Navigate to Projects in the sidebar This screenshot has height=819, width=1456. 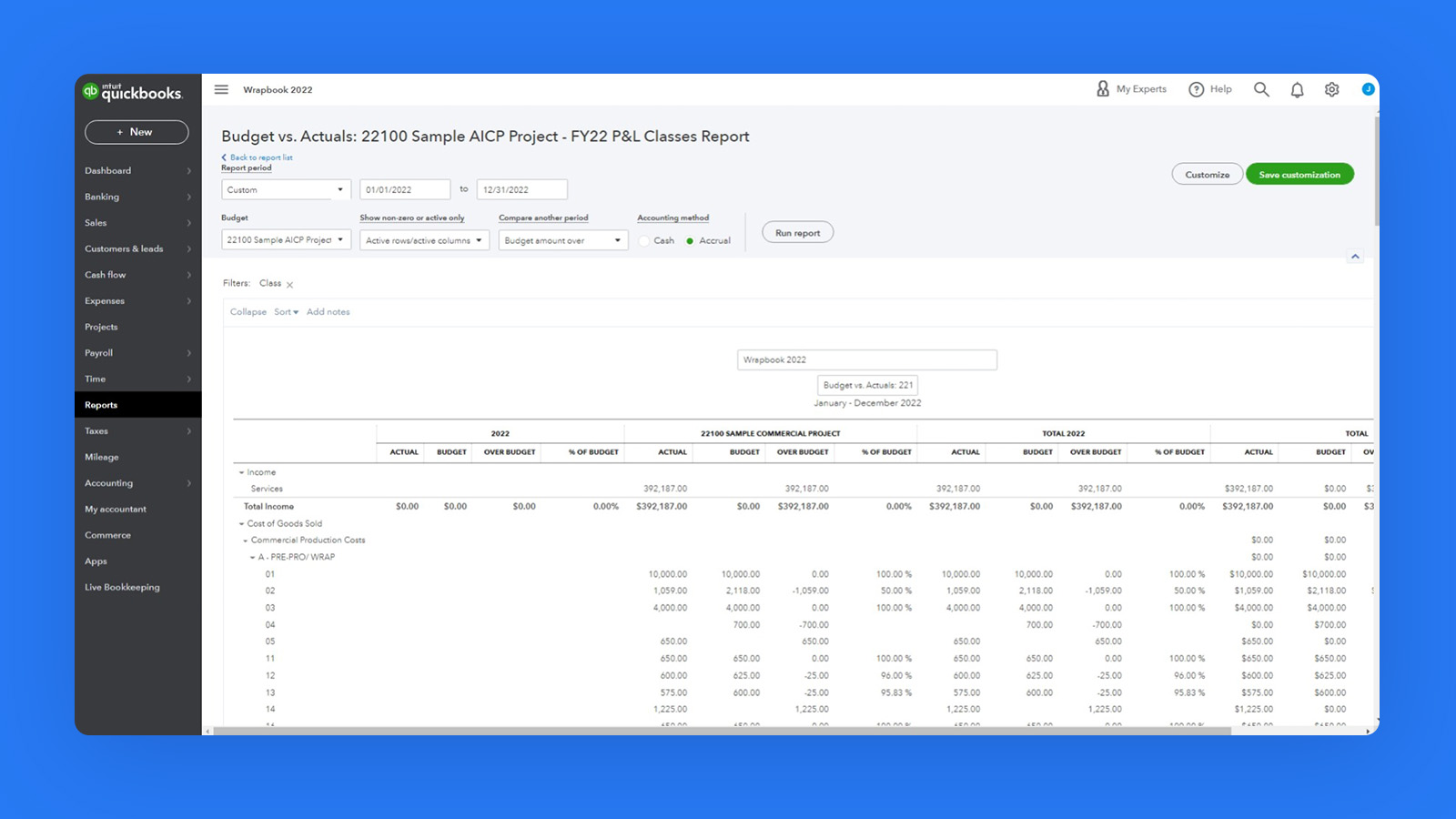(x=100, y=327)
